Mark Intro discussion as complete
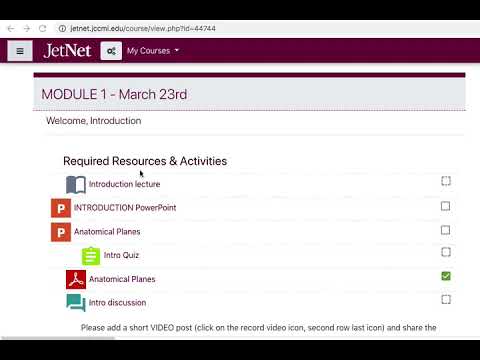The height and width of the screenshot is (360, 480). tap(446, 299)
